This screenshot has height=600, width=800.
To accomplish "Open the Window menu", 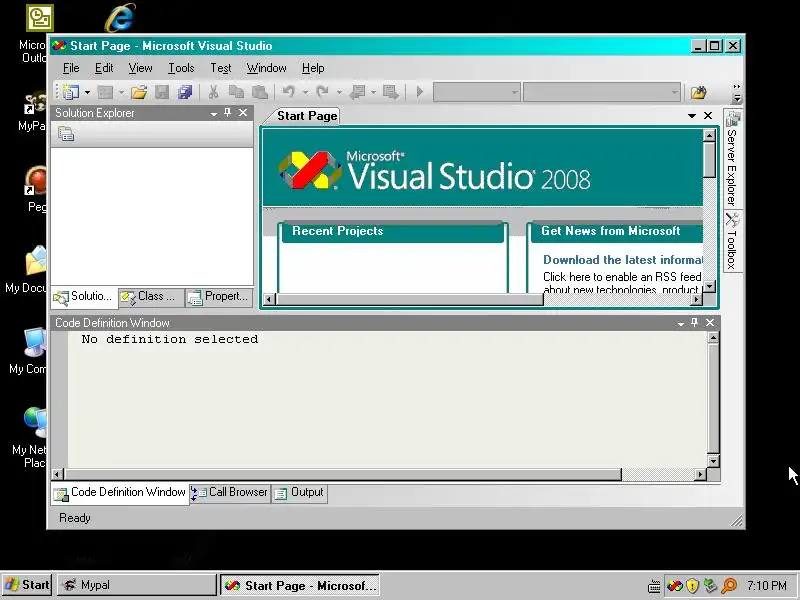I will (x=266, y=68).
